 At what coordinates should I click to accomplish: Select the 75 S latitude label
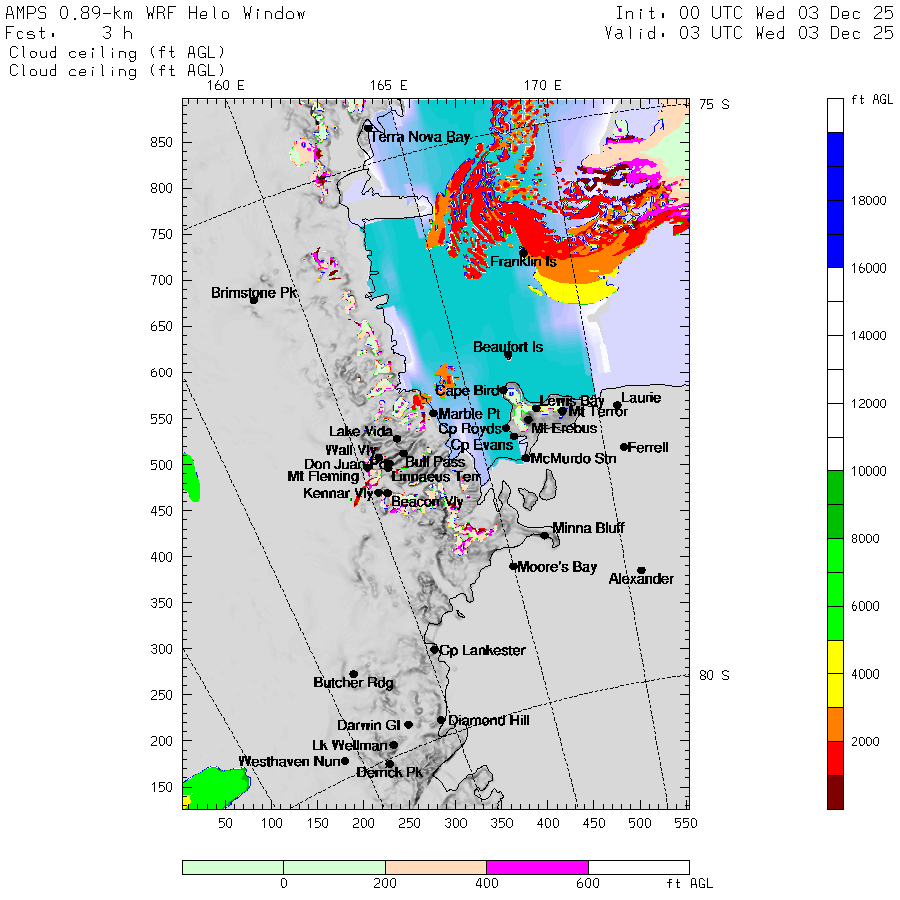[715, 104]
